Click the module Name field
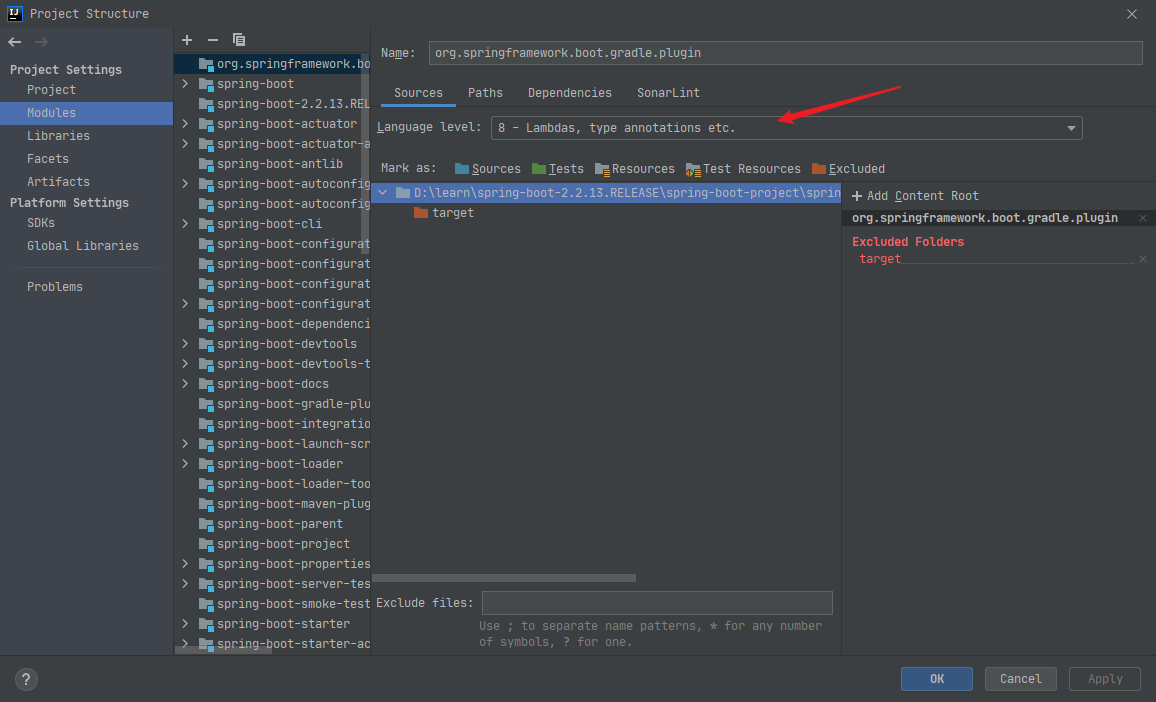 [785, 53]
